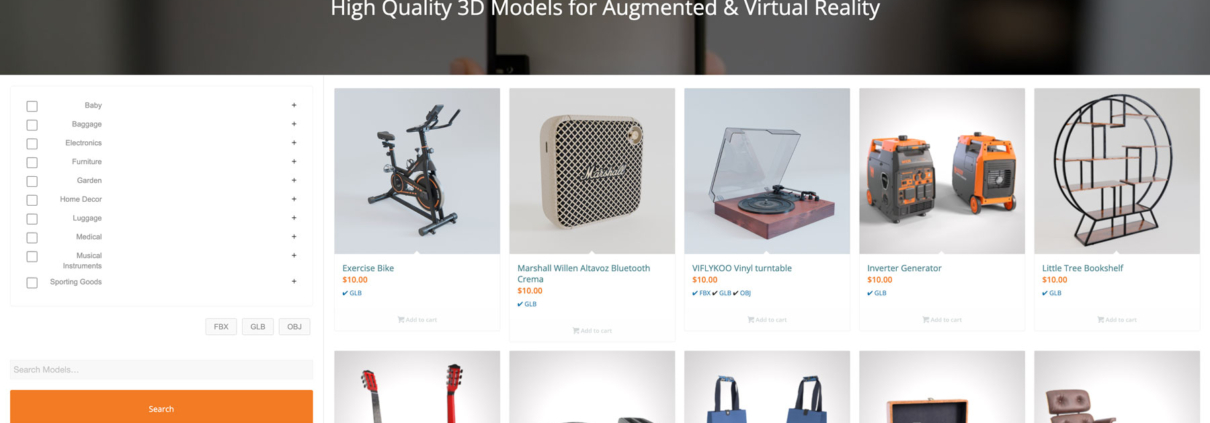Screen dimensions: 1210x423
Task: Expand the Medical category plus icon
Action: click(294, 236)
